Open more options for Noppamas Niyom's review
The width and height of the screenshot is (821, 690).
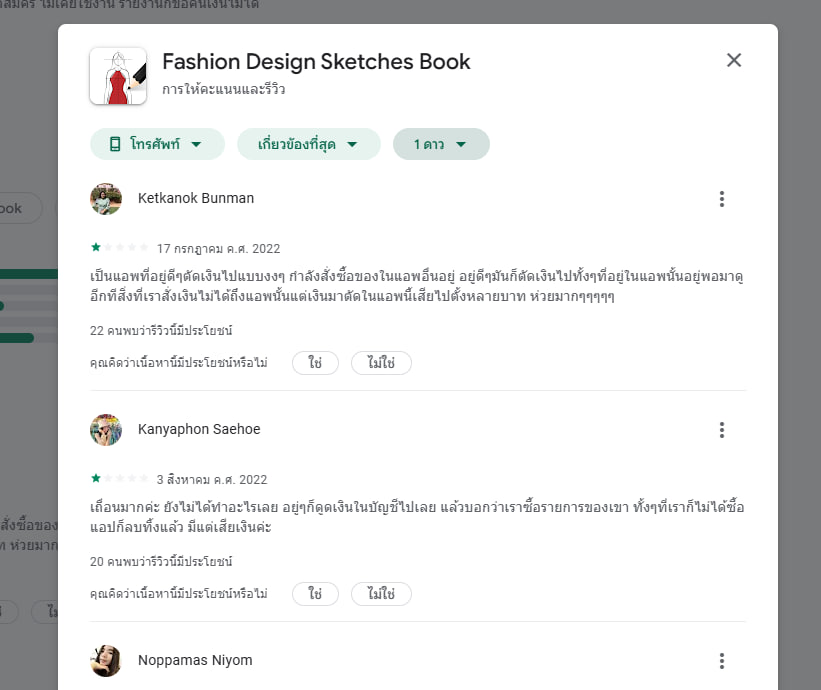click(721, 661)
